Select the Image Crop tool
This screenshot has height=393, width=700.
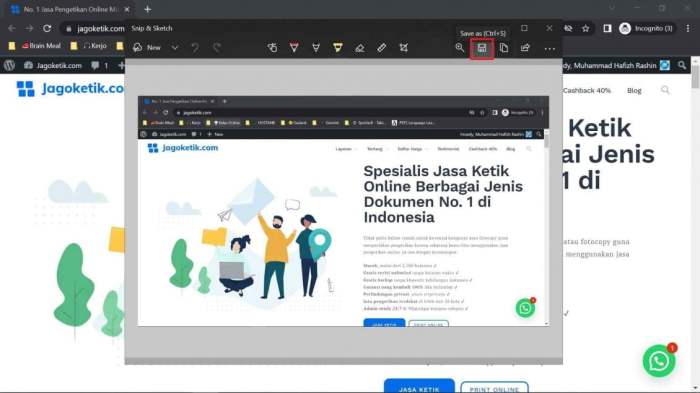click(404, 47)
